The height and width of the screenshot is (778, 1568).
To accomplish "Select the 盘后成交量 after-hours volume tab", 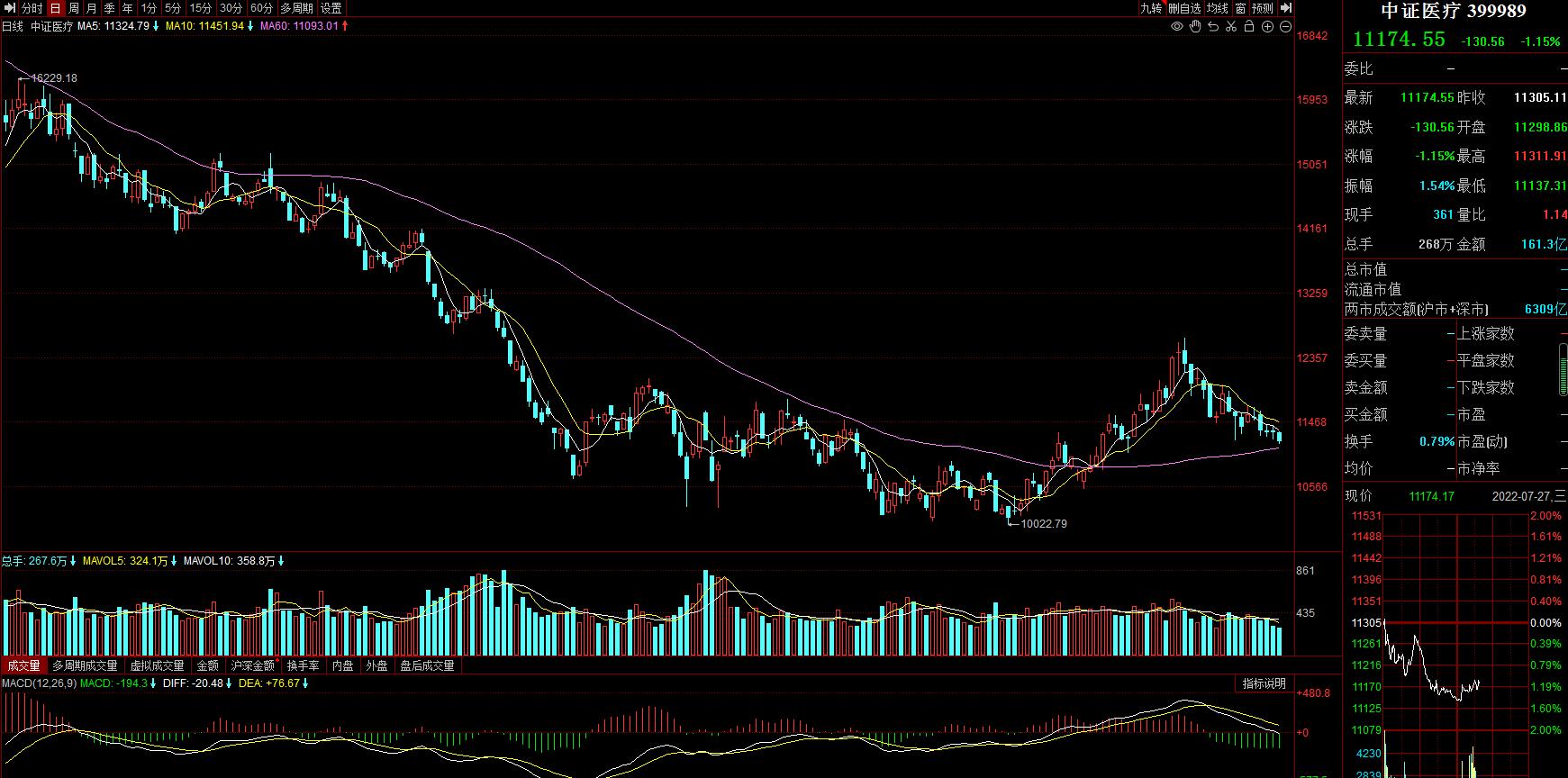I will pyautogui.click(x=427, y=665).
